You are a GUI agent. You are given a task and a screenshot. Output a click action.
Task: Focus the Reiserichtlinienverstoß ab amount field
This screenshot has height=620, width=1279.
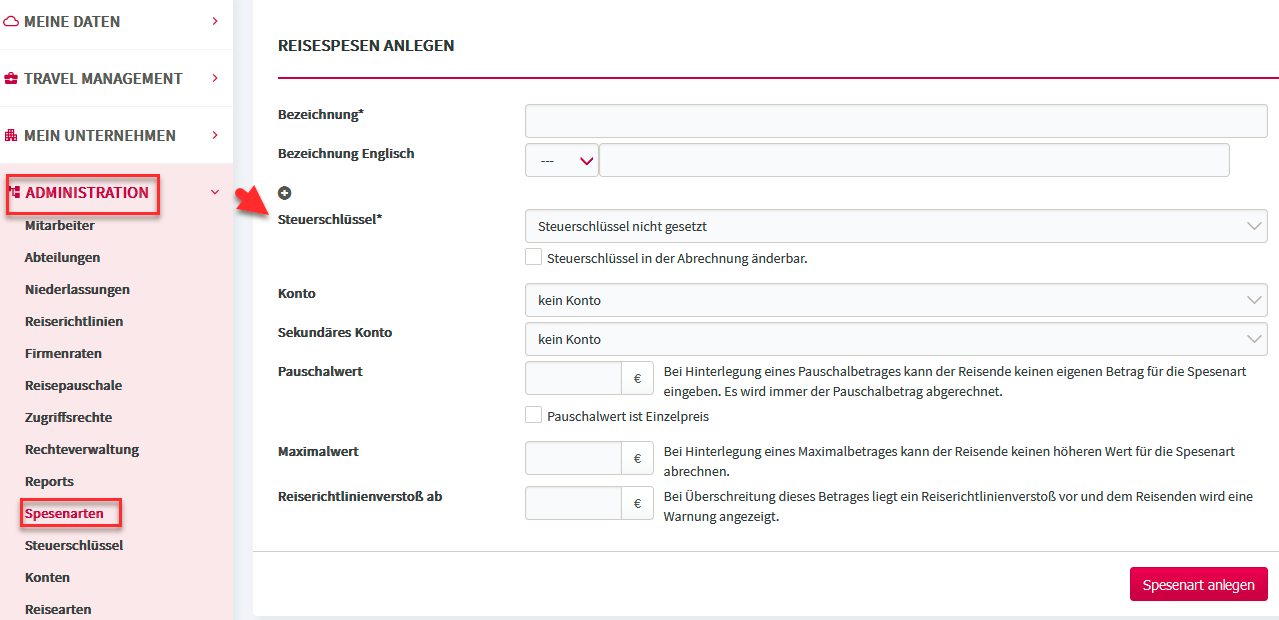click(574, 503)
